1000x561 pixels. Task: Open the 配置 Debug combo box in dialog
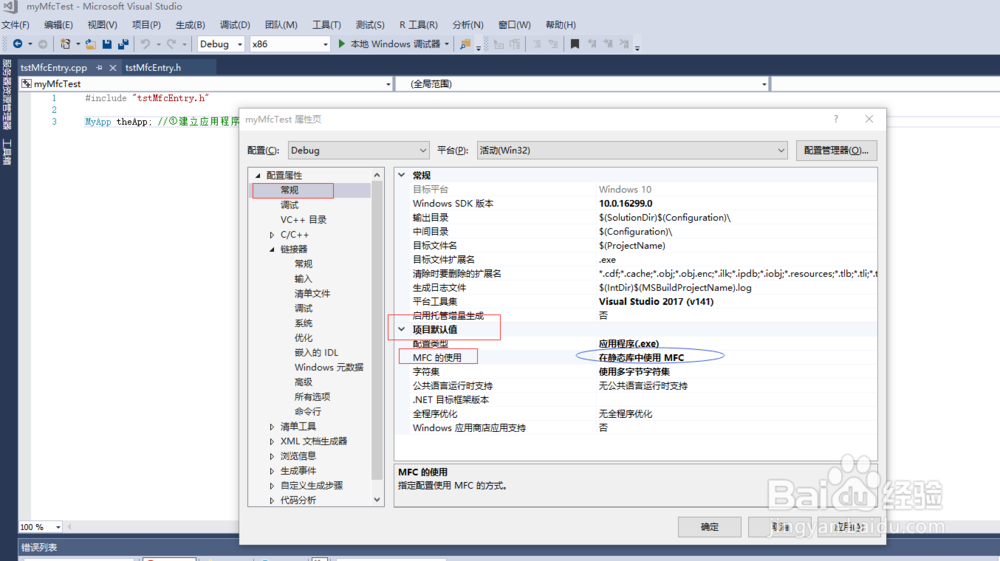point(358,150)
